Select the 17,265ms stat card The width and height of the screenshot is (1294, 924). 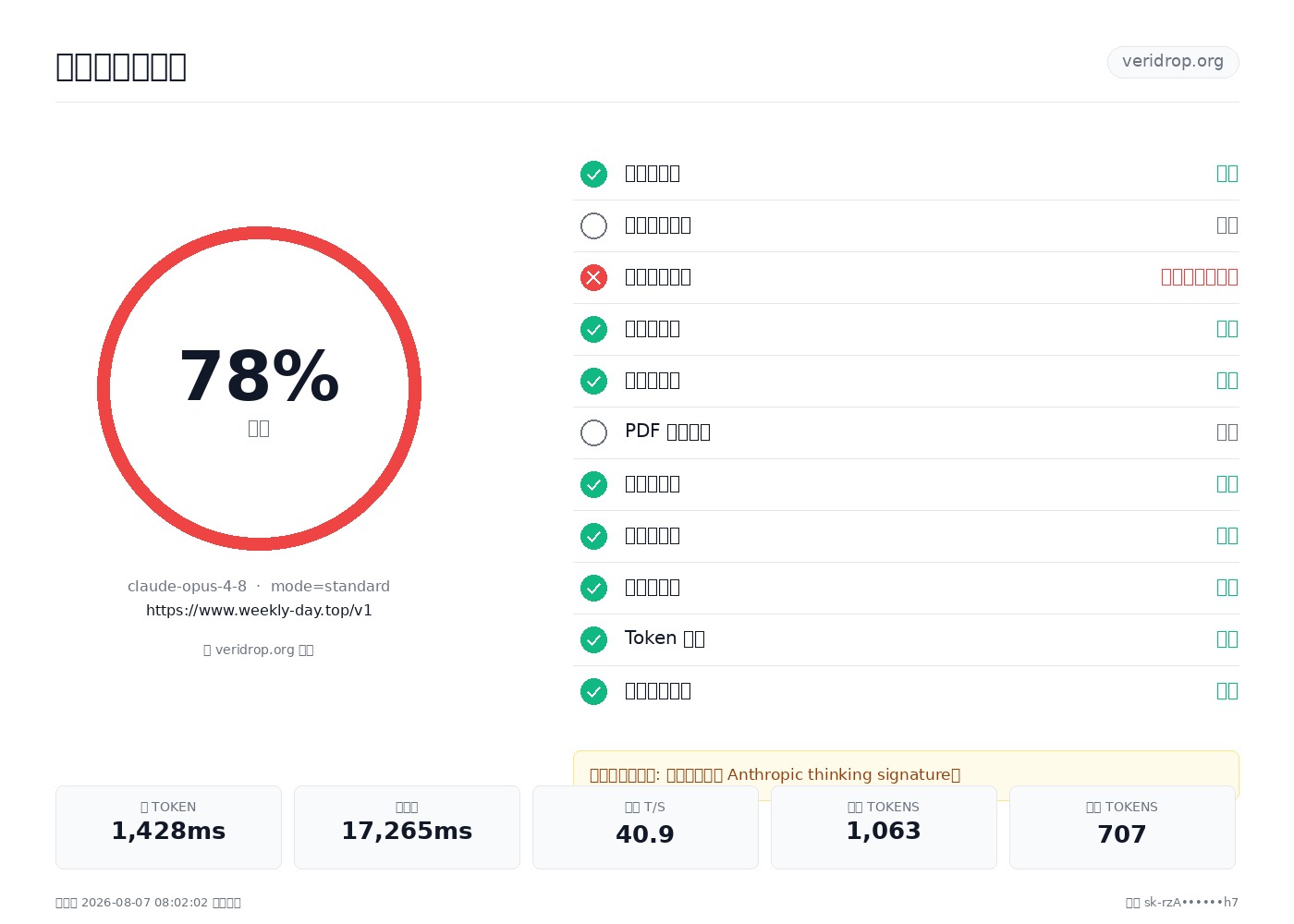[407, 827]
